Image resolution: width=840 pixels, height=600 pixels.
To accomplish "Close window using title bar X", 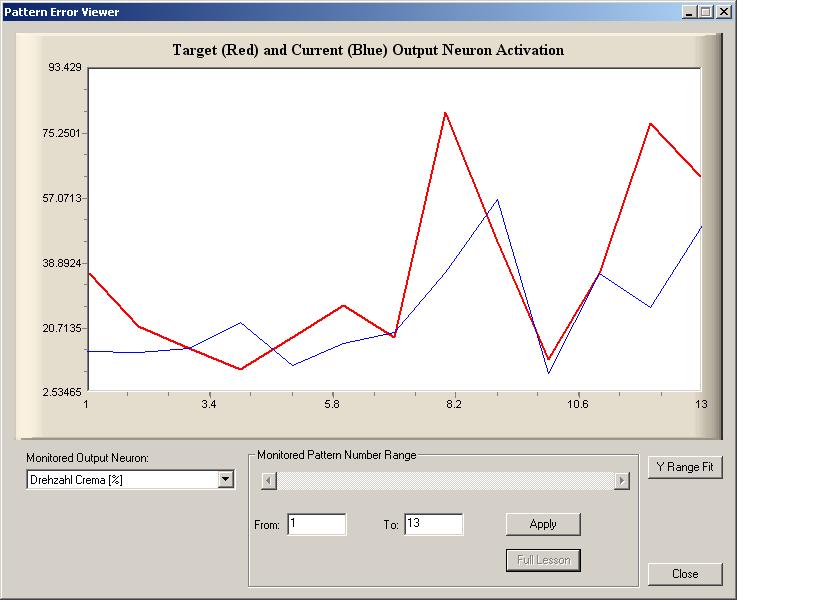I will 723,12.
